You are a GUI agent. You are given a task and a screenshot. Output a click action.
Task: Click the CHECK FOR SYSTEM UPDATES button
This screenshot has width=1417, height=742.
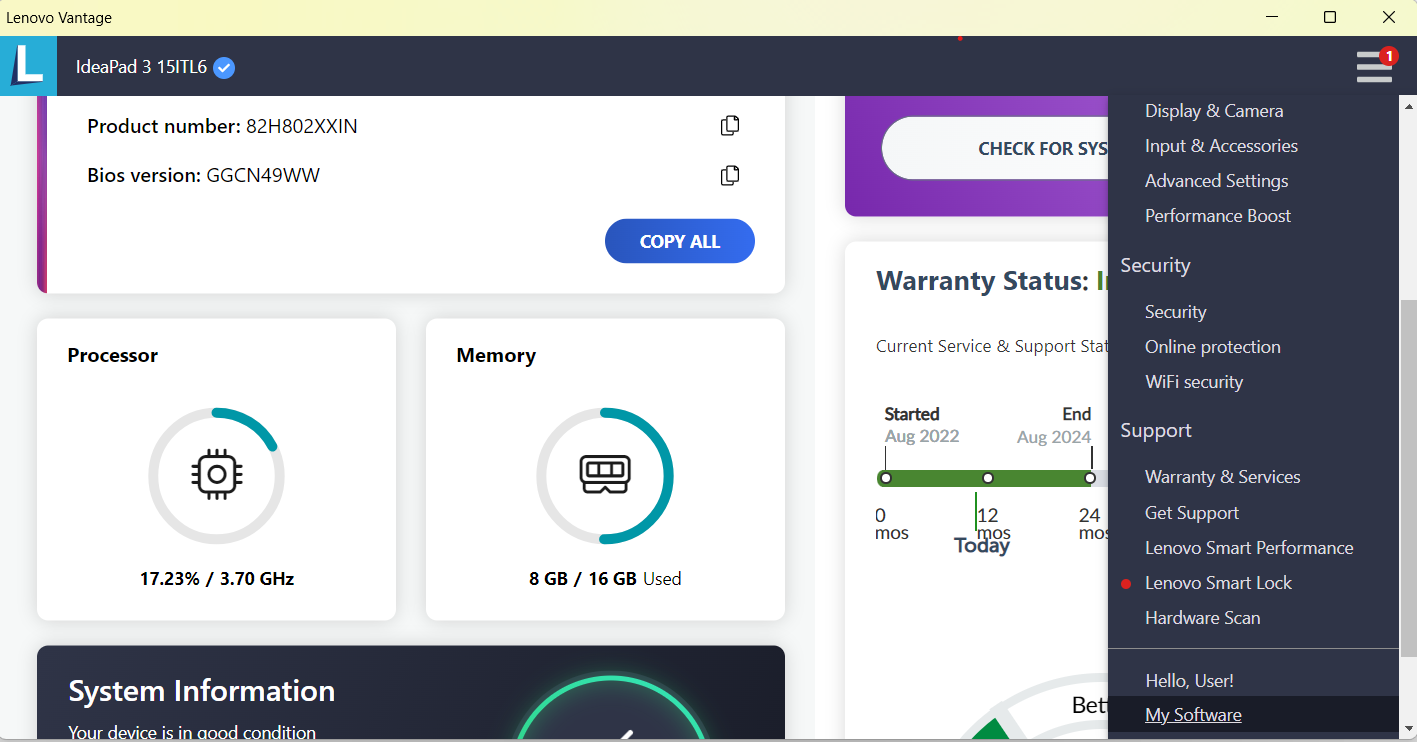click(995, 148)
